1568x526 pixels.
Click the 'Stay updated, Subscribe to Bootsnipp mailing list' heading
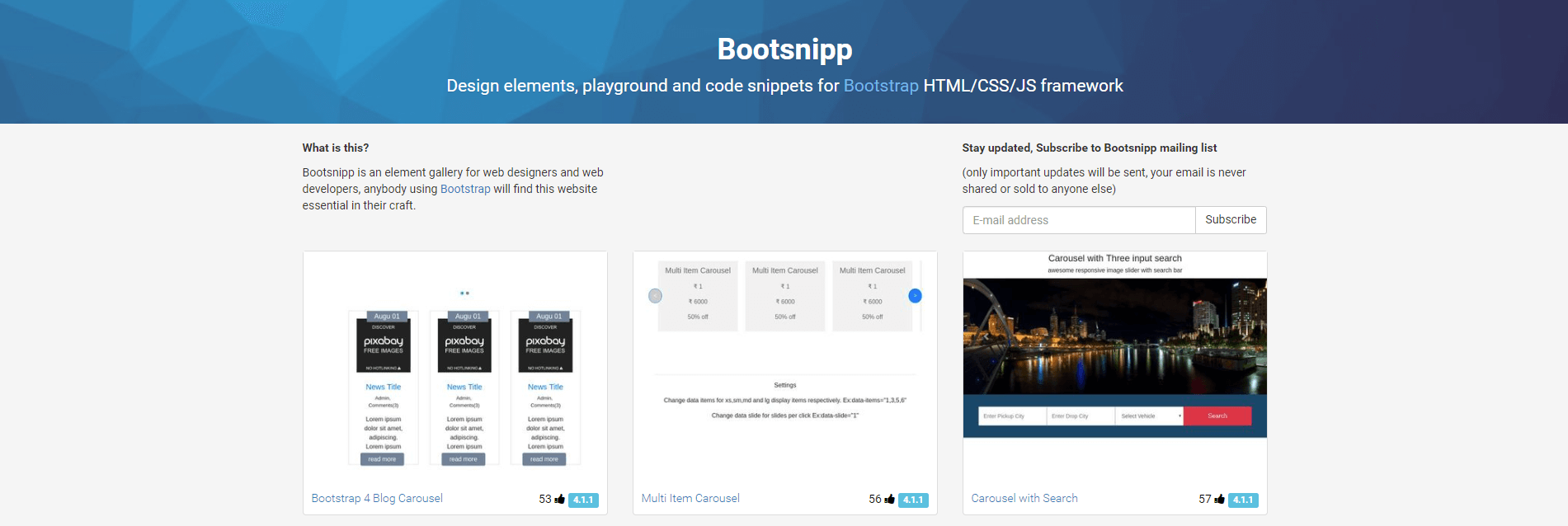(1090, 148)
